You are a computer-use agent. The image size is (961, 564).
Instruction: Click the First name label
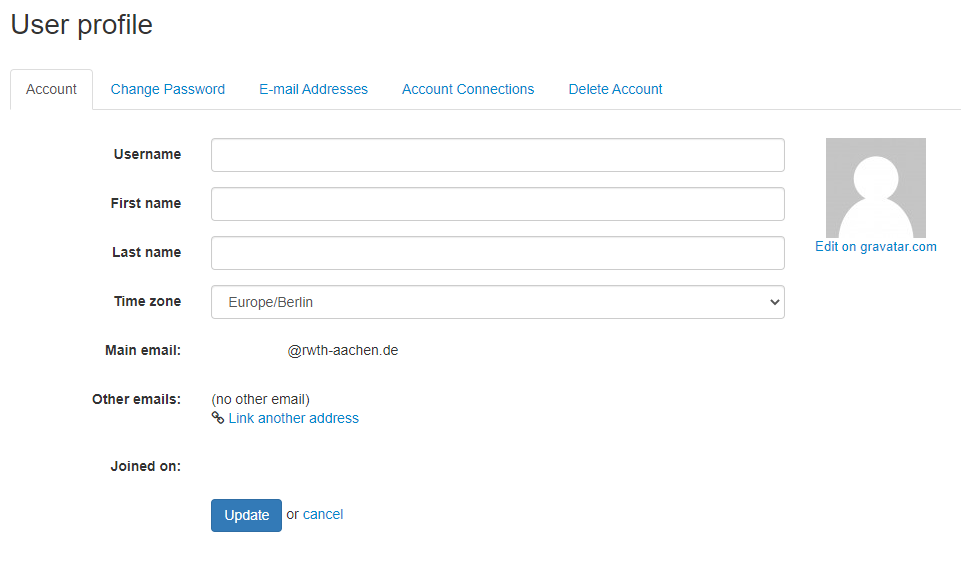145,203
